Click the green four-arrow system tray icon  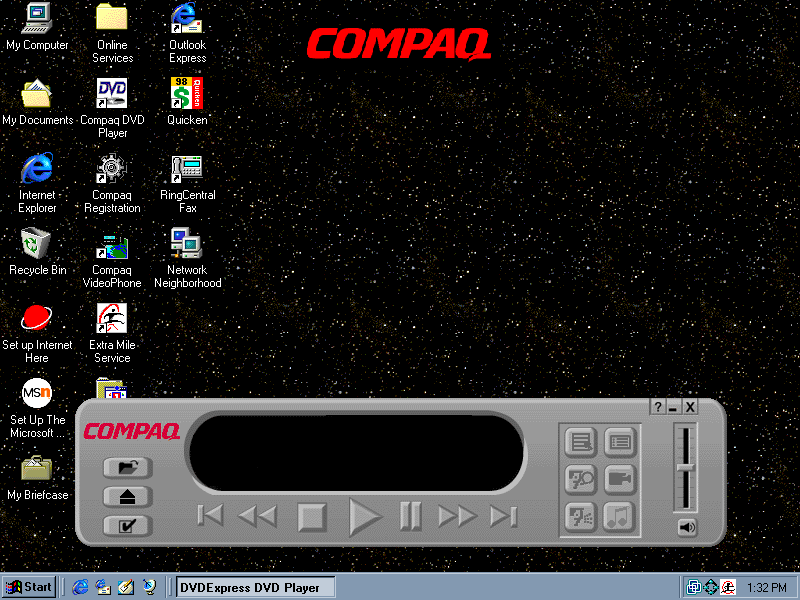point(710,587)
